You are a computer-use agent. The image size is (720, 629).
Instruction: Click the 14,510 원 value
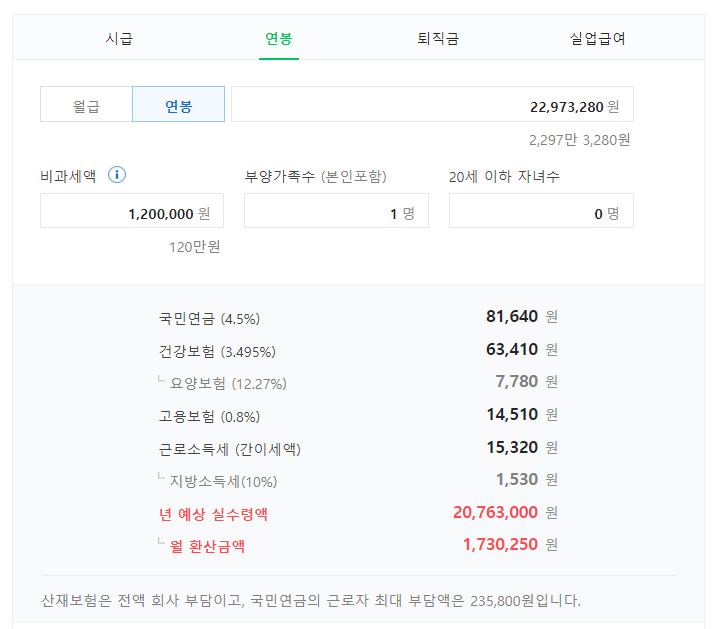click(522, 415)
